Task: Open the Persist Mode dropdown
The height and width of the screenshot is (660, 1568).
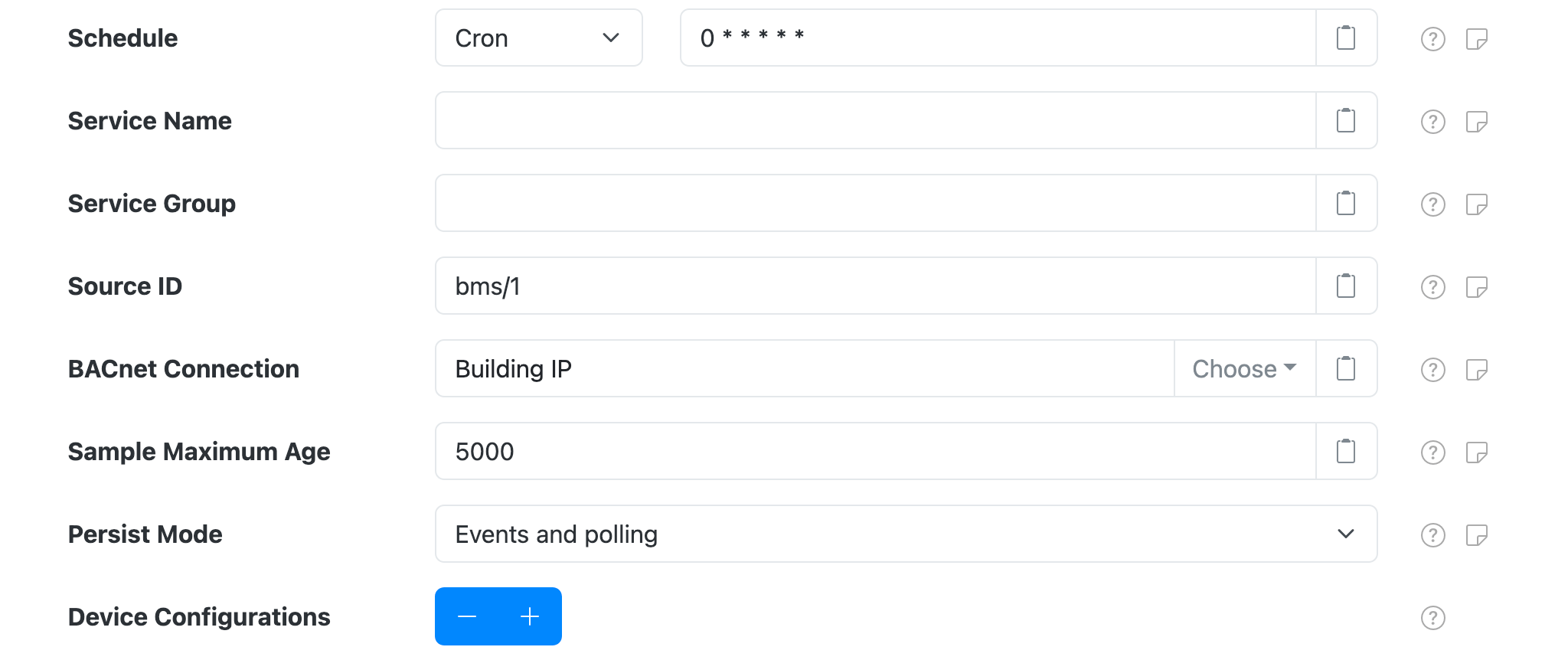Action: pyautogui.click(x=905, y=534)
